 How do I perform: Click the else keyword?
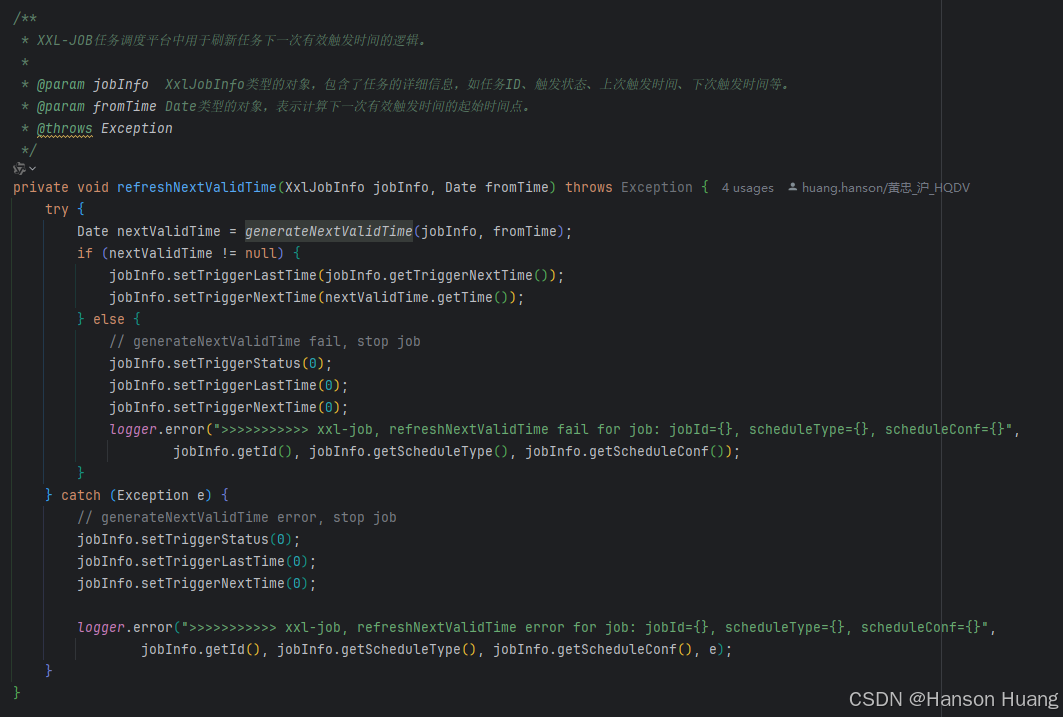coord(108,319)
